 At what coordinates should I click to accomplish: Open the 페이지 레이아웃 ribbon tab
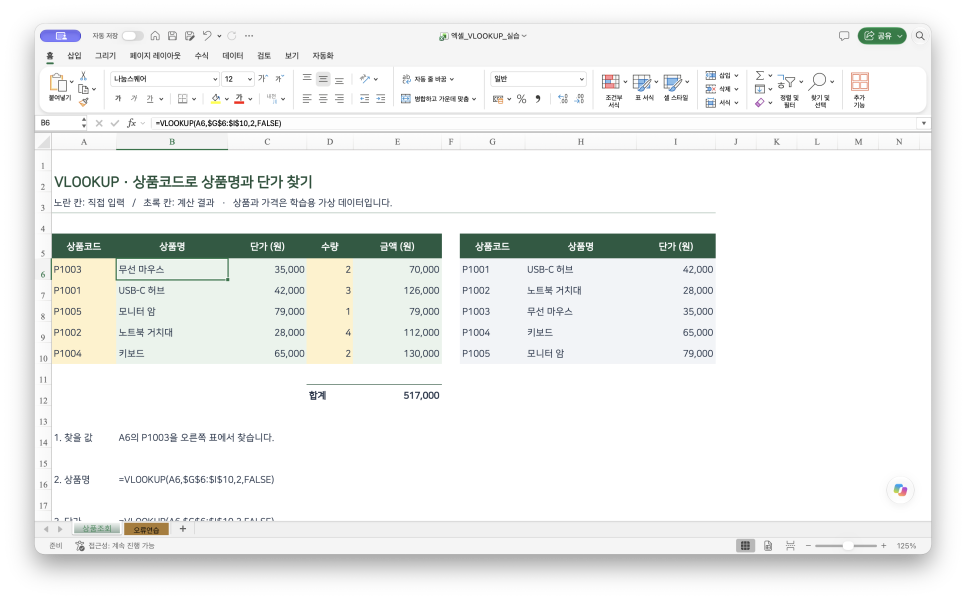(155, 55)
